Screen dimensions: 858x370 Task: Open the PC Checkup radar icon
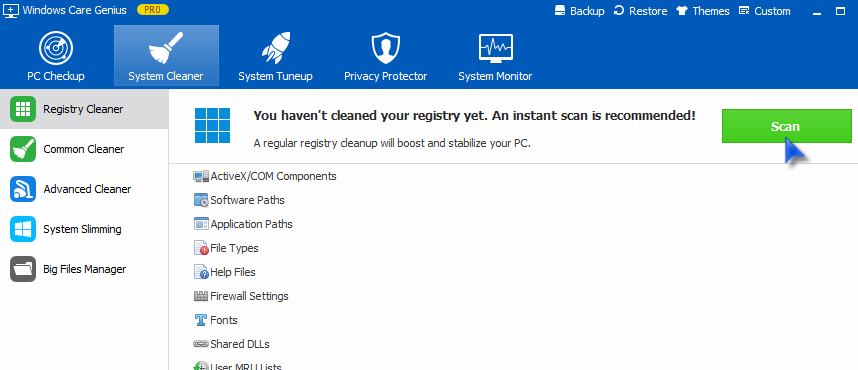[x=56, y=49]
